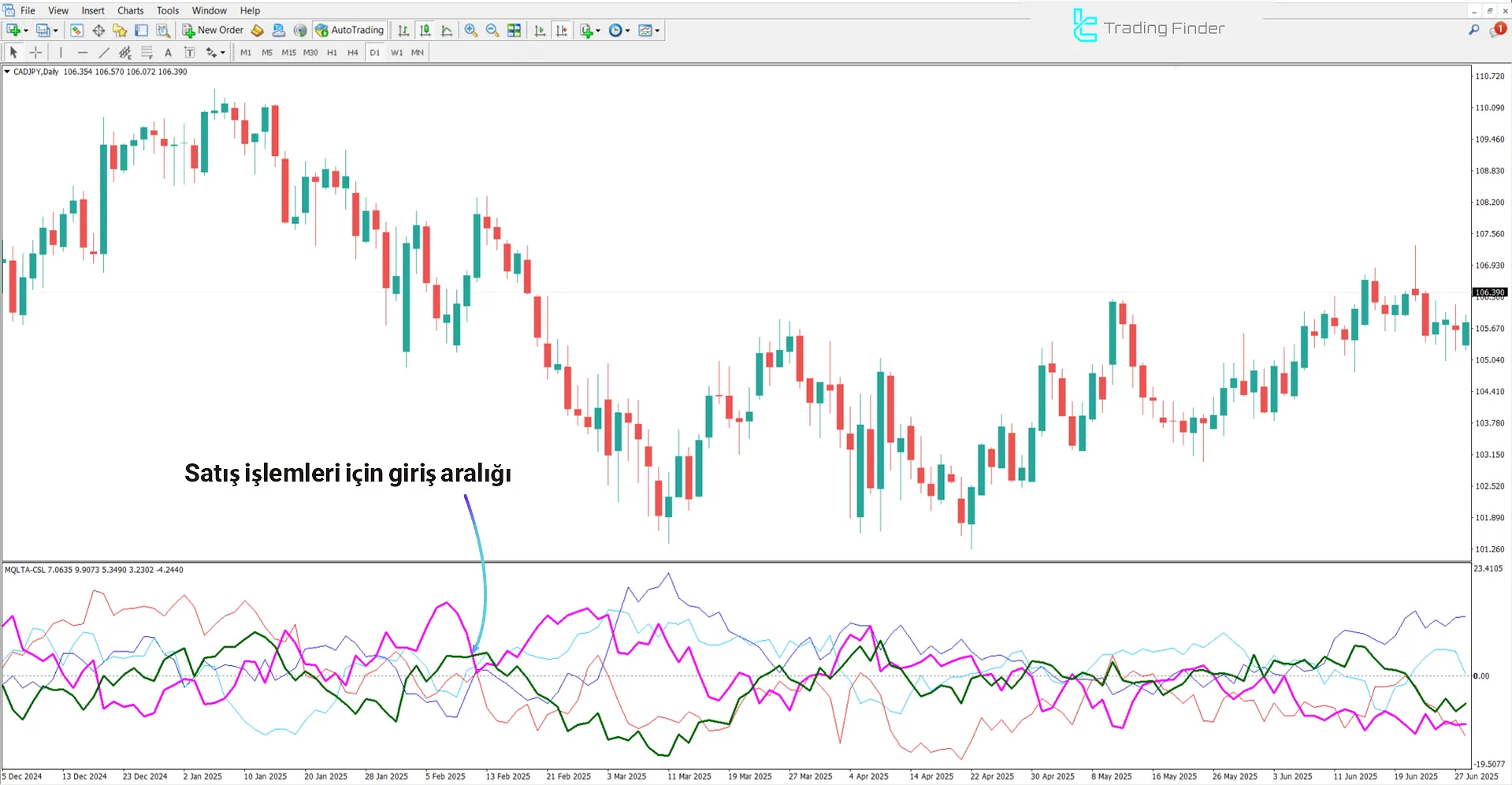
Task: Open the Charts menu
Action: [x=129, y=10]
